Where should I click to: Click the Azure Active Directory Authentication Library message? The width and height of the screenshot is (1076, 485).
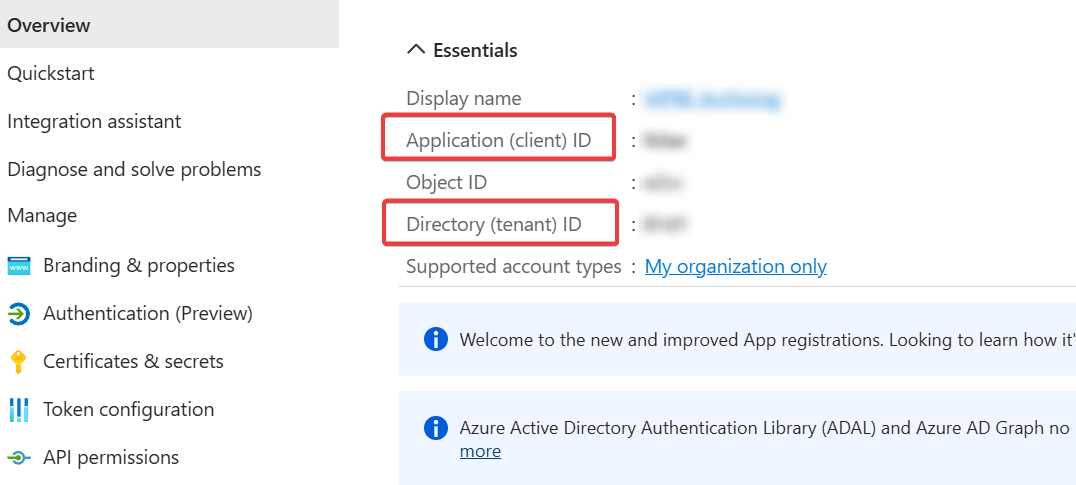(x=764, y=428)
